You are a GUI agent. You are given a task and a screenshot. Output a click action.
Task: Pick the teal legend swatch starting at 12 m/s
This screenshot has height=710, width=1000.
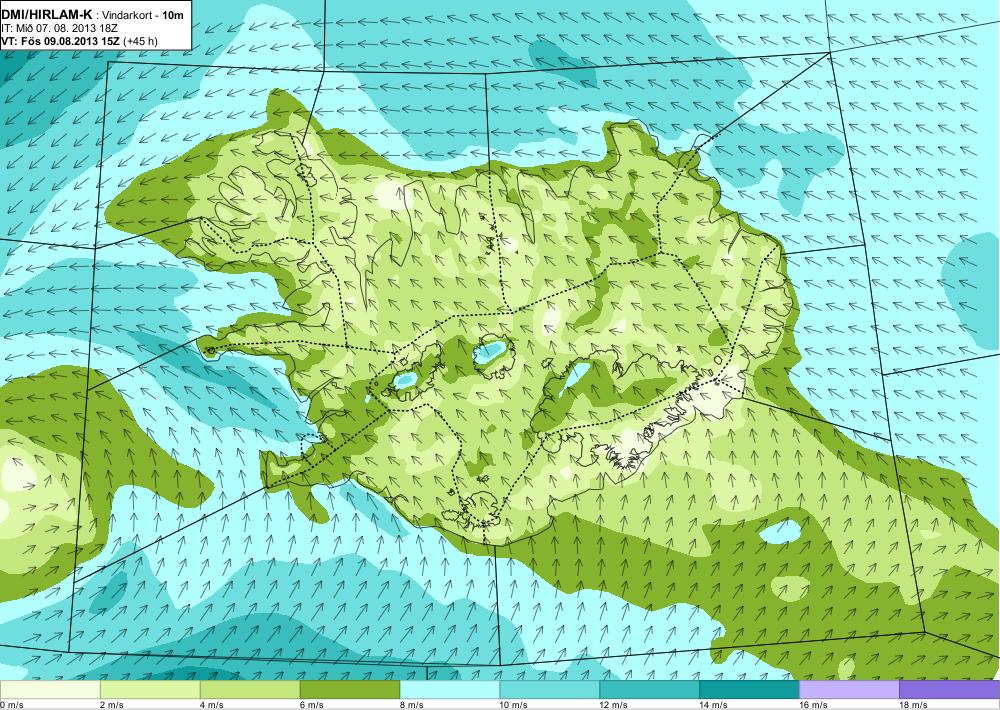(x=649, y=690)
